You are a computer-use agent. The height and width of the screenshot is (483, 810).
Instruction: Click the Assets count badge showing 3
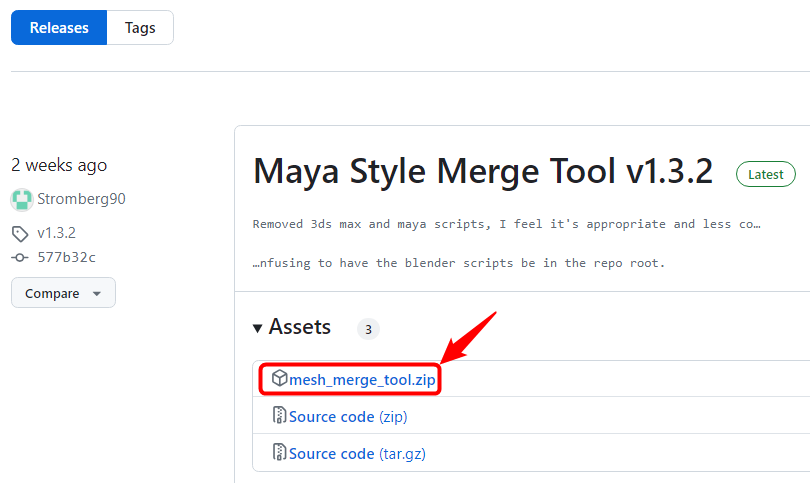click(x=368, y=329)
